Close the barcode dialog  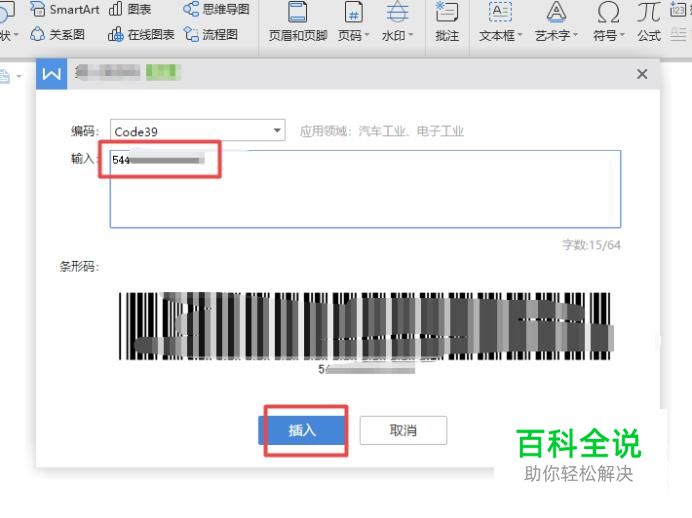[x=642, y=74]
